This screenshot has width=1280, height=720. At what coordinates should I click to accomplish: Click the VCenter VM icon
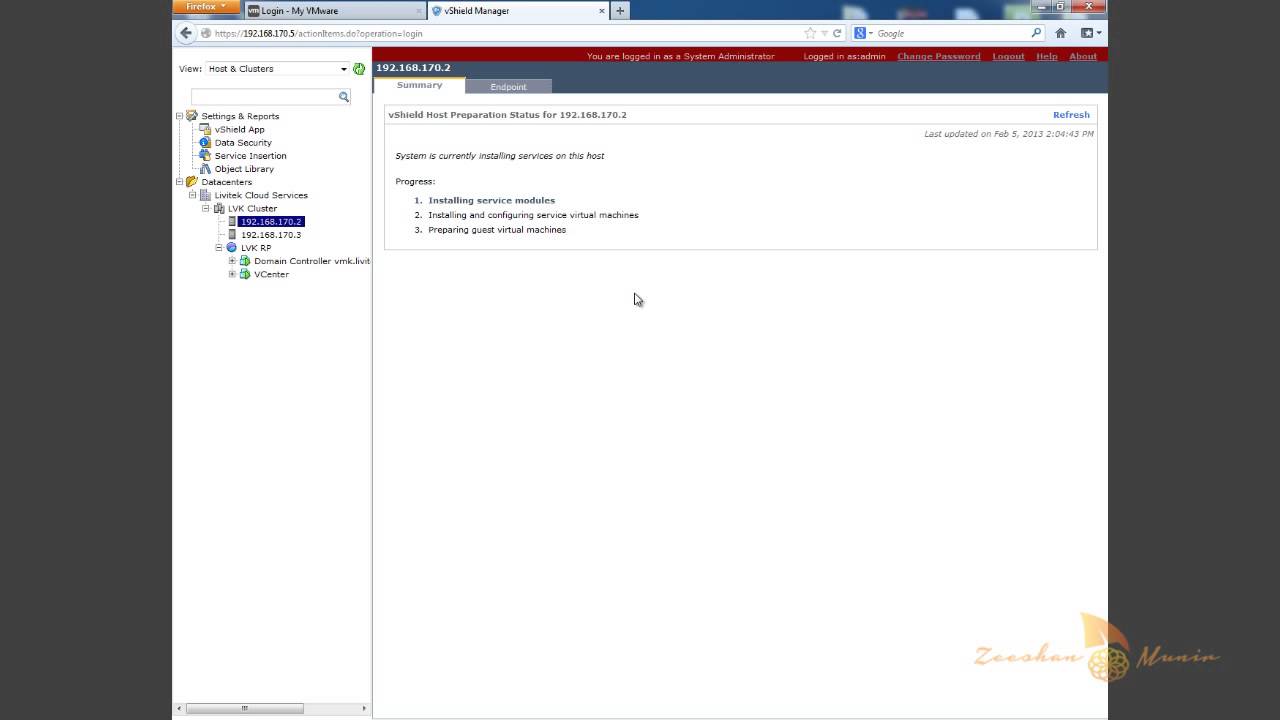click(245, 274)
